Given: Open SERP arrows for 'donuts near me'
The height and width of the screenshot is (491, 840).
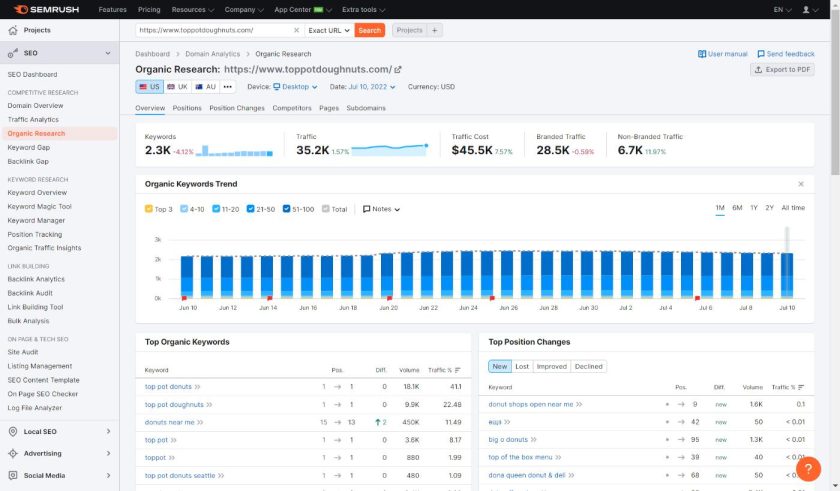Looking at the screenshot, I should tap(200, 422).
